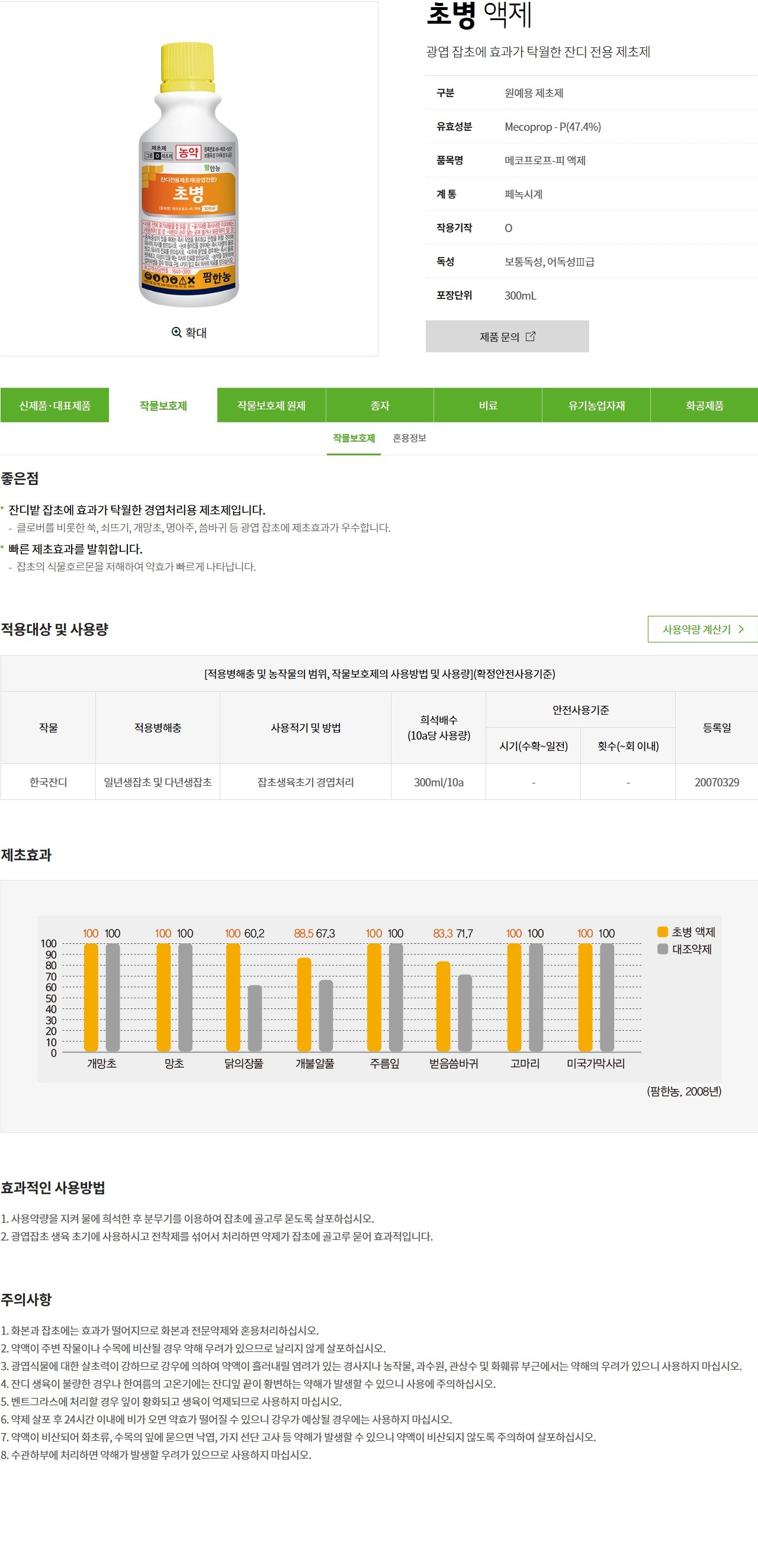Click the 보통독성, 어독성Ⅲ급 toxicity value
758x1568 pixels.
(x=549, y=262)
